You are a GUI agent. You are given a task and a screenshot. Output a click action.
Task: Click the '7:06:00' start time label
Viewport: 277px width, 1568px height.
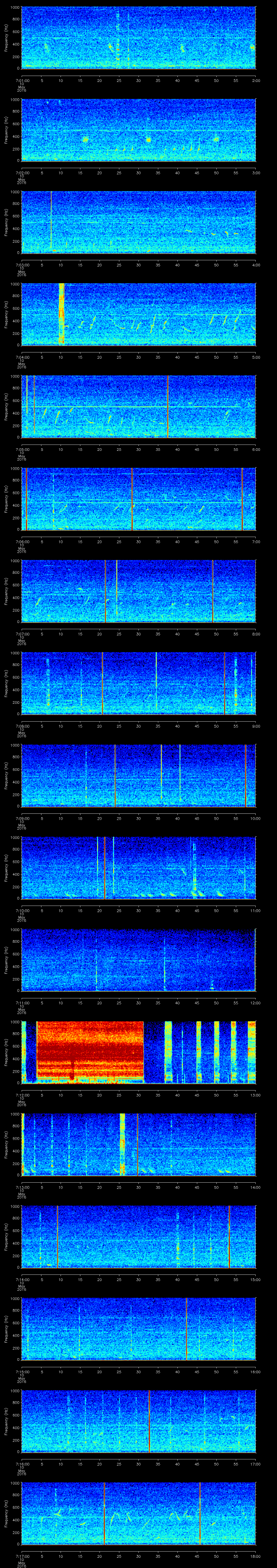[22, 542]
